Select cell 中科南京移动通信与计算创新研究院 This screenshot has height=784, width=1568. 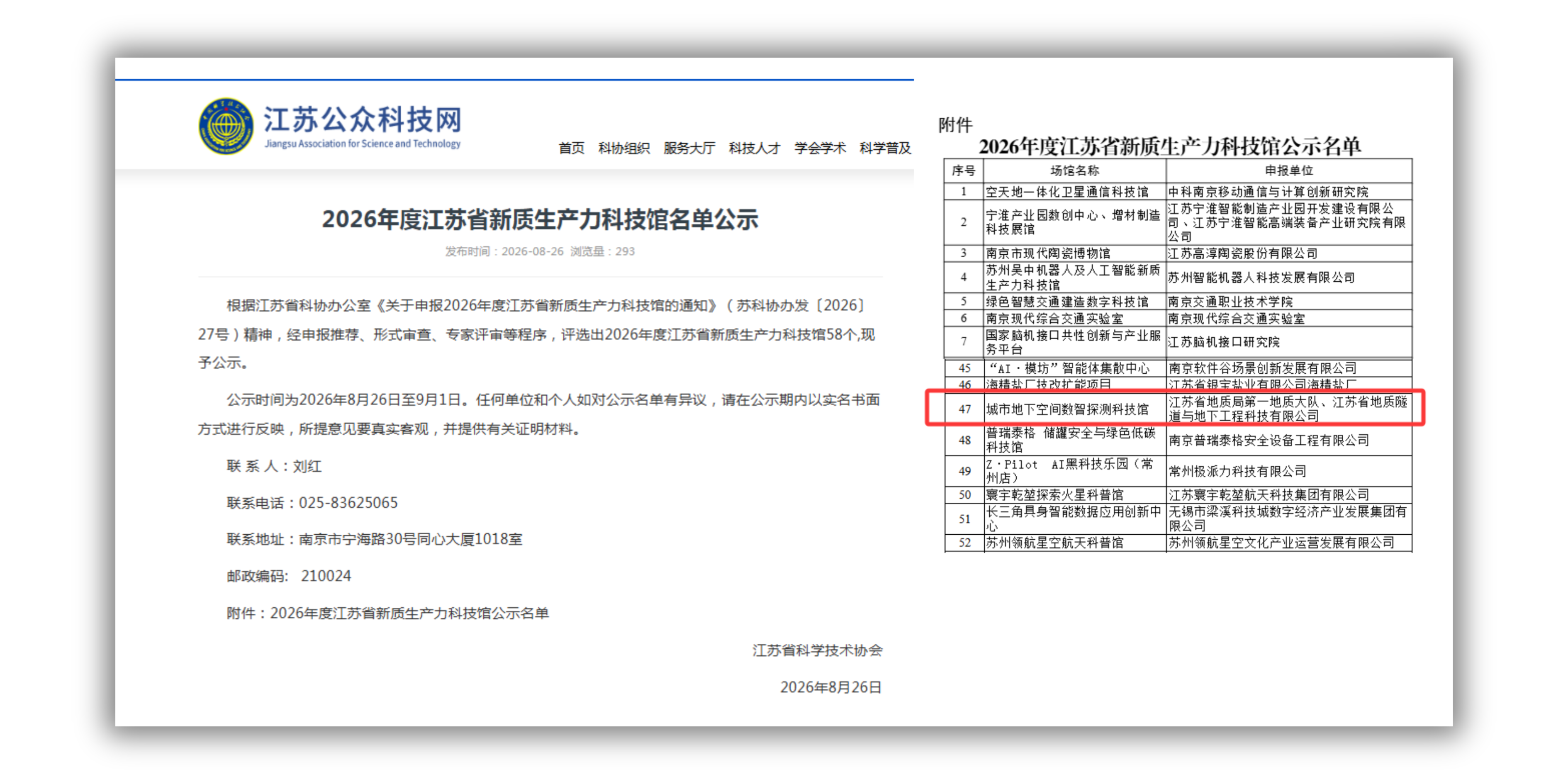[1288, 192]
